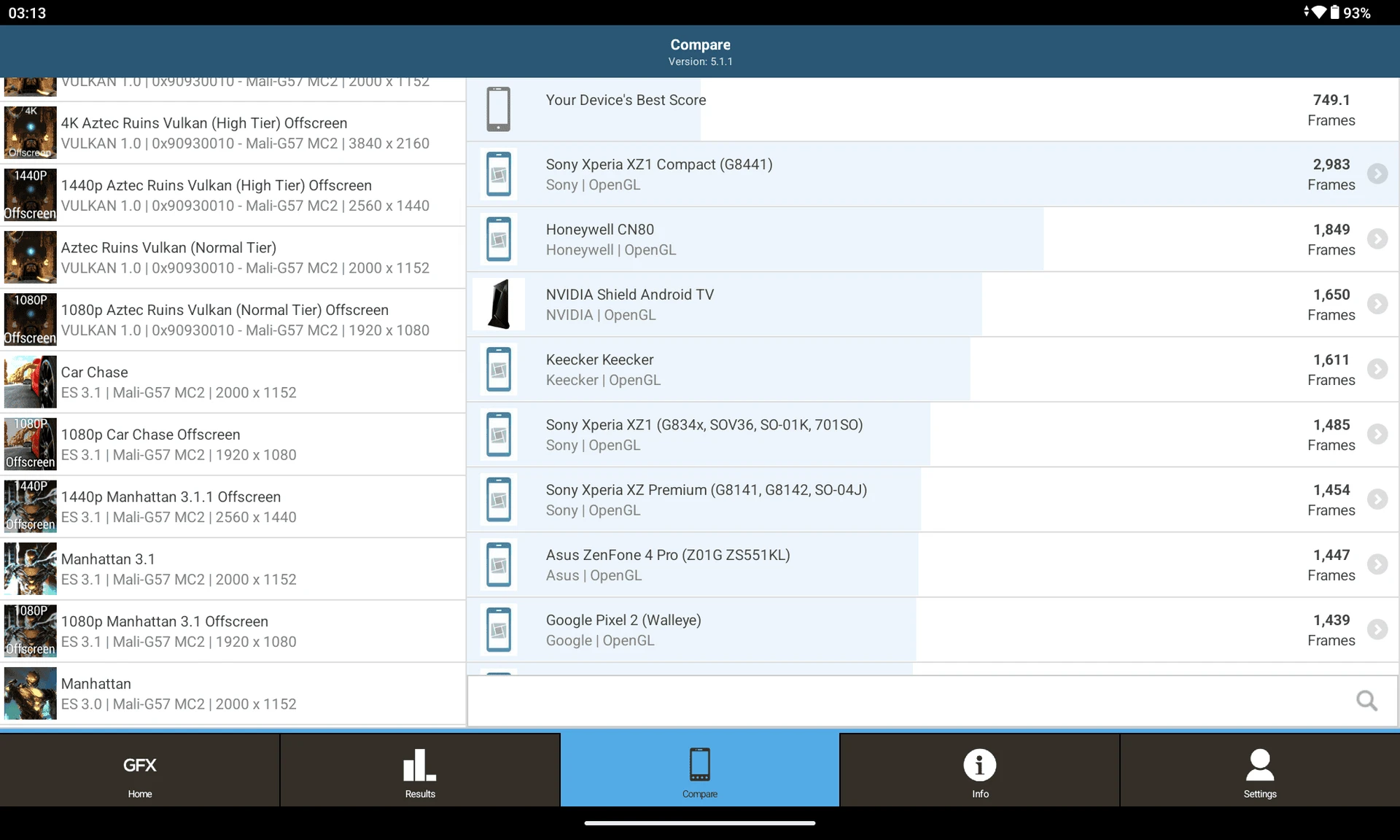The width and height of the screenshot is (1400, 840).
Task: Tap the Android navigation gesture bar
Action: 700,823
